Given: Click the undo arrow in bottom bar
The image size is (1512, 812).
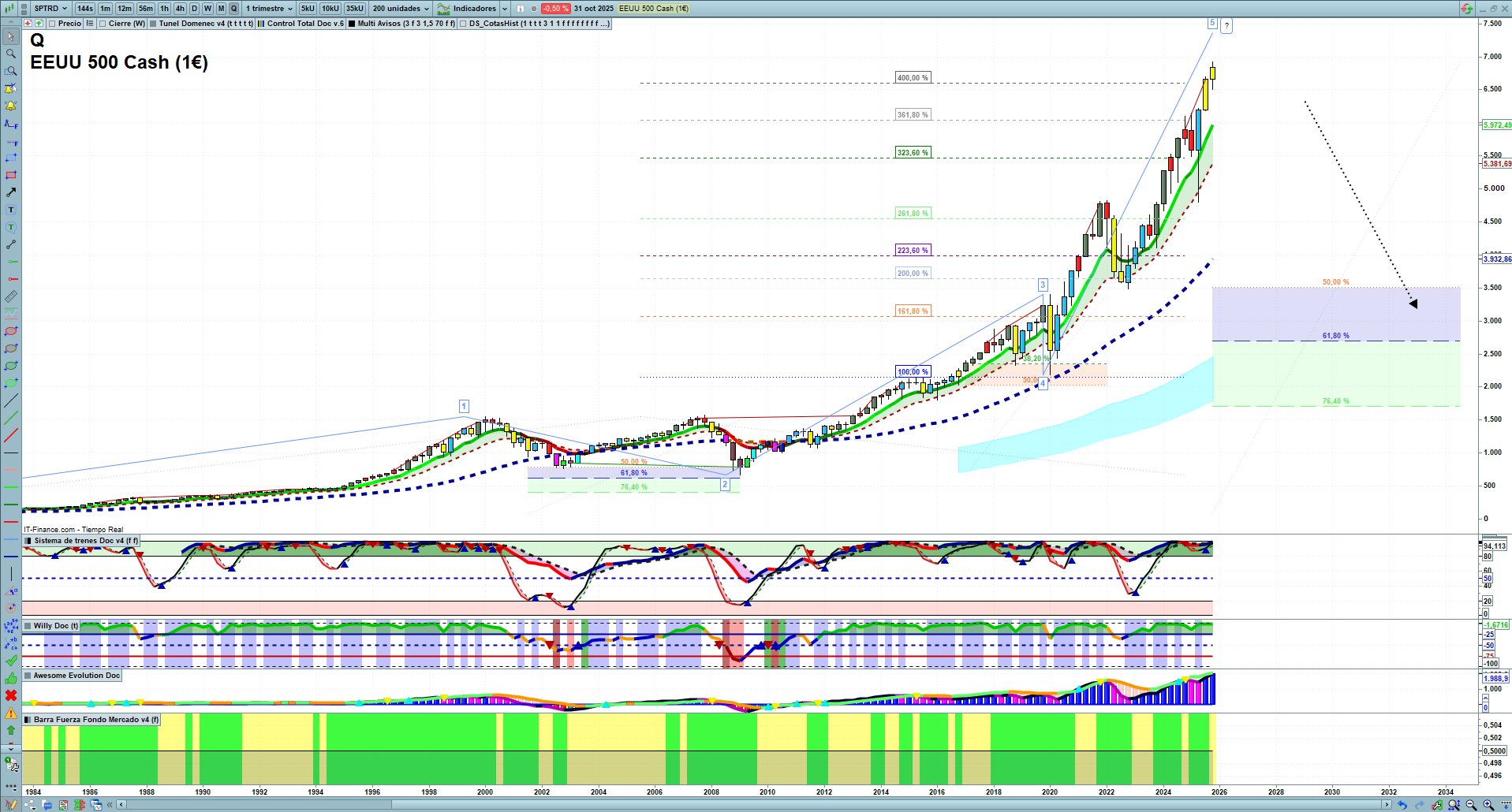Looking at the screenshot, I should (x=1402, y=805).
